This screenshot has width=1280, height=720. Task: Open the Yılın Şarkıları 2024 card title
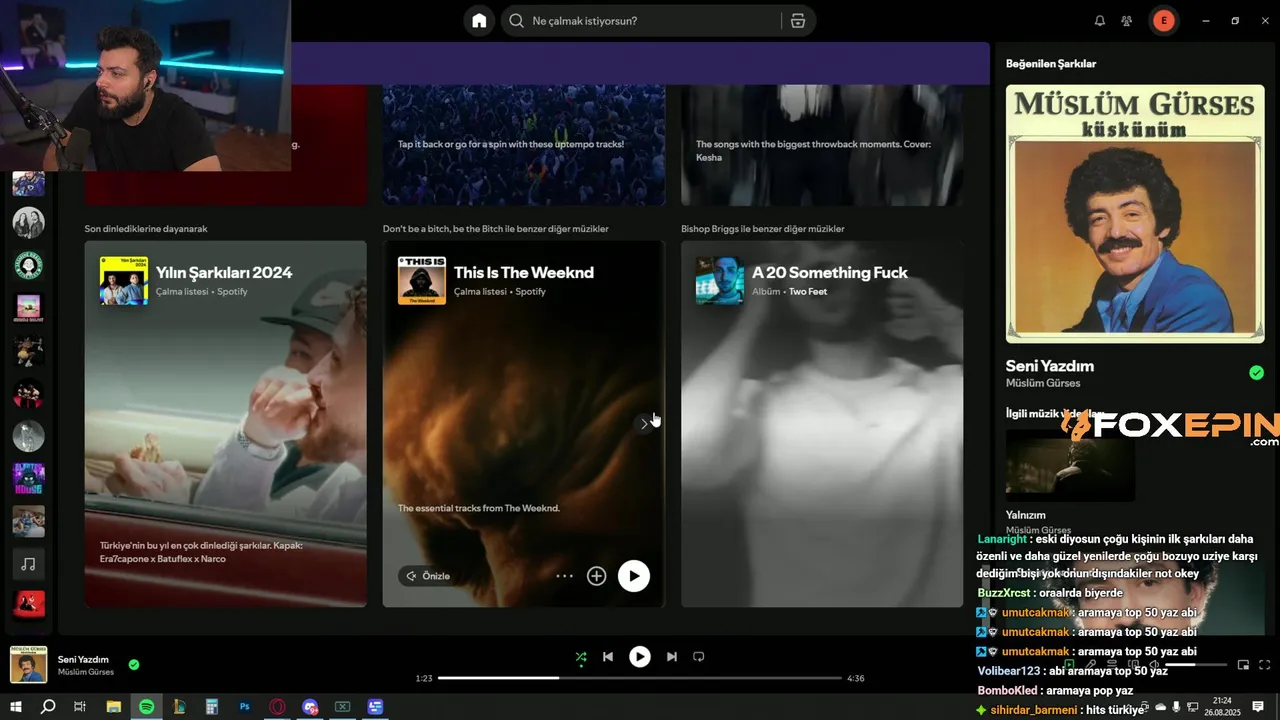[224, 272]
